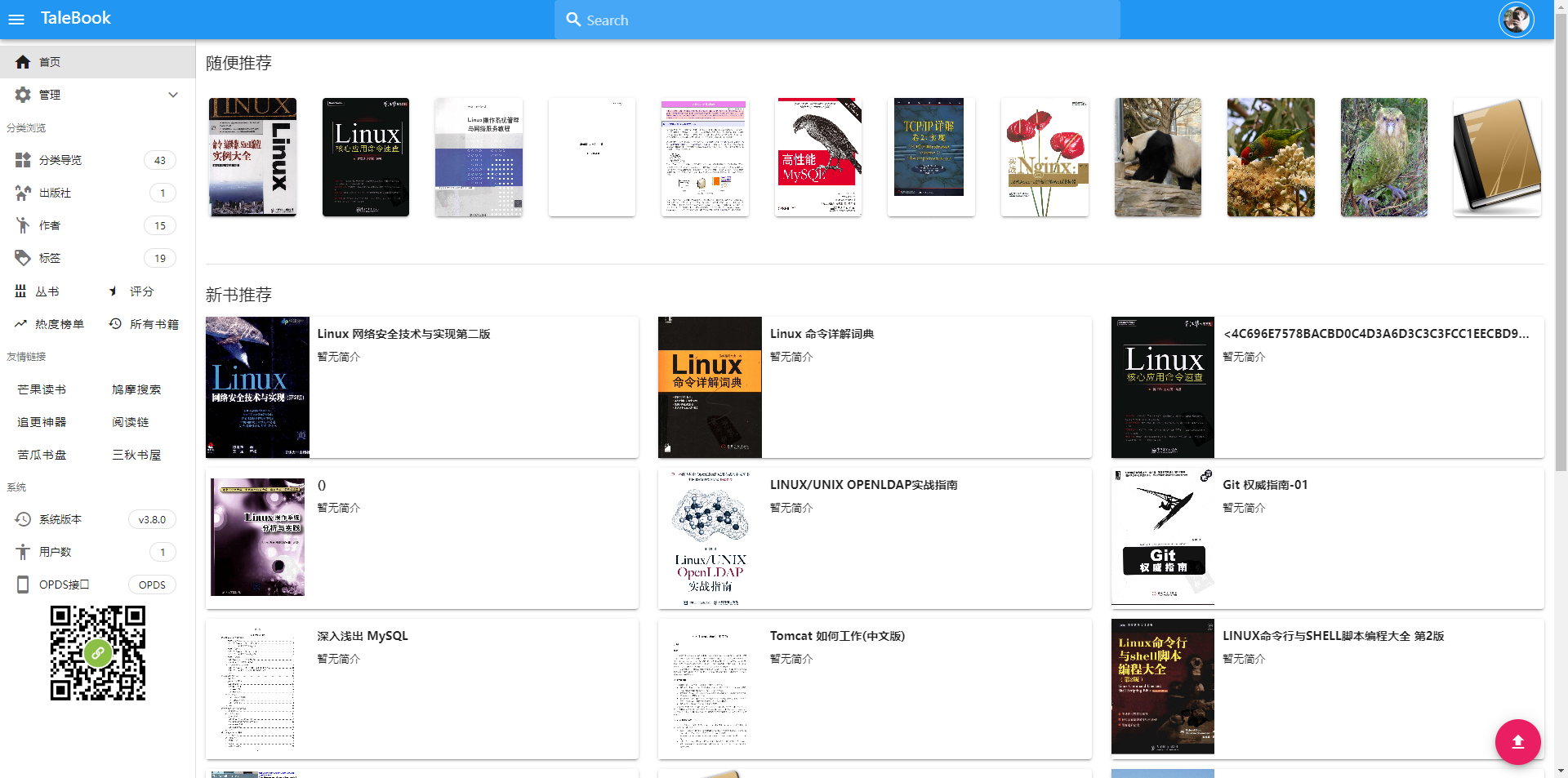Open the Nginx book random cover
1568x778 pixels.
(x=1045, y=157)
